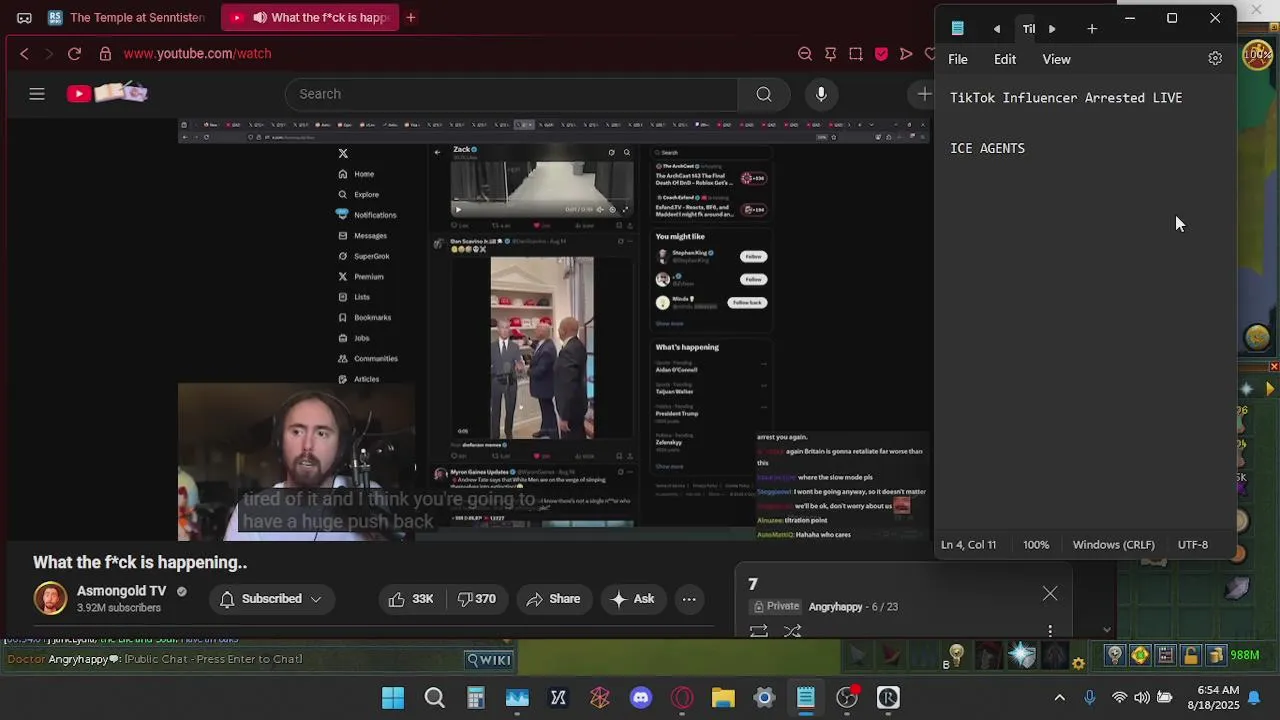The width and height of the screenshot is (1280, 720).
Task: Open a new browser tab
Action: tap(411, 17)
